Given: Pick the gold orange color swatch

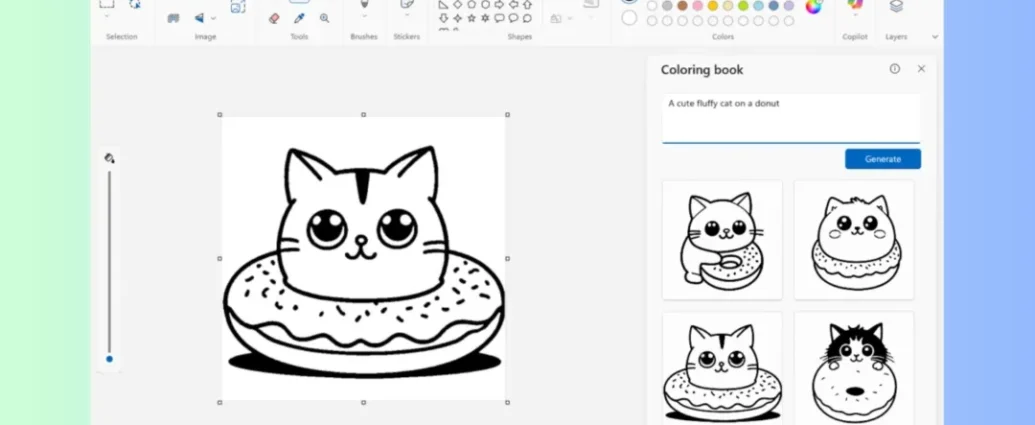Looking at the screenshot, I should [x=713, y=5].
